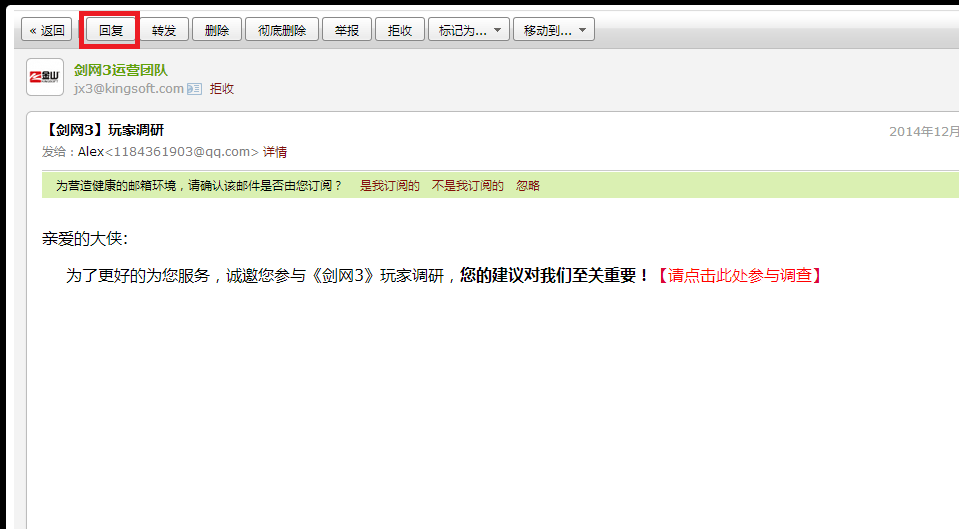
Task: Click the contact card icon beside sender email
Action: (x=194, y=89)
